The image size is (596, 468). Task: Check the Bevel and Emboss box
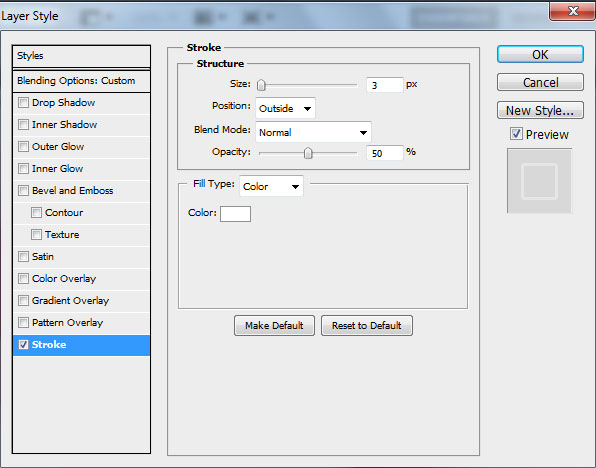click(x=23, y=190)
